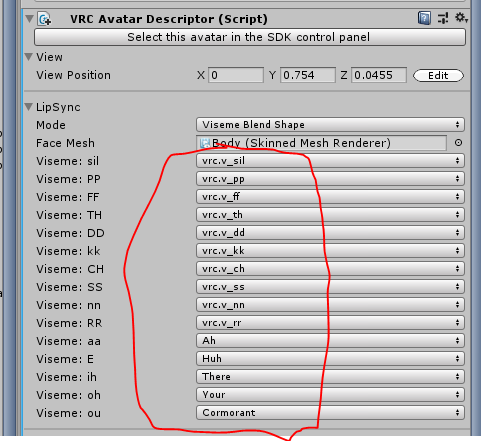This screenshot has width=481, height=441.
Task: Collapse the LipSync section
Action: click(29, 107)
